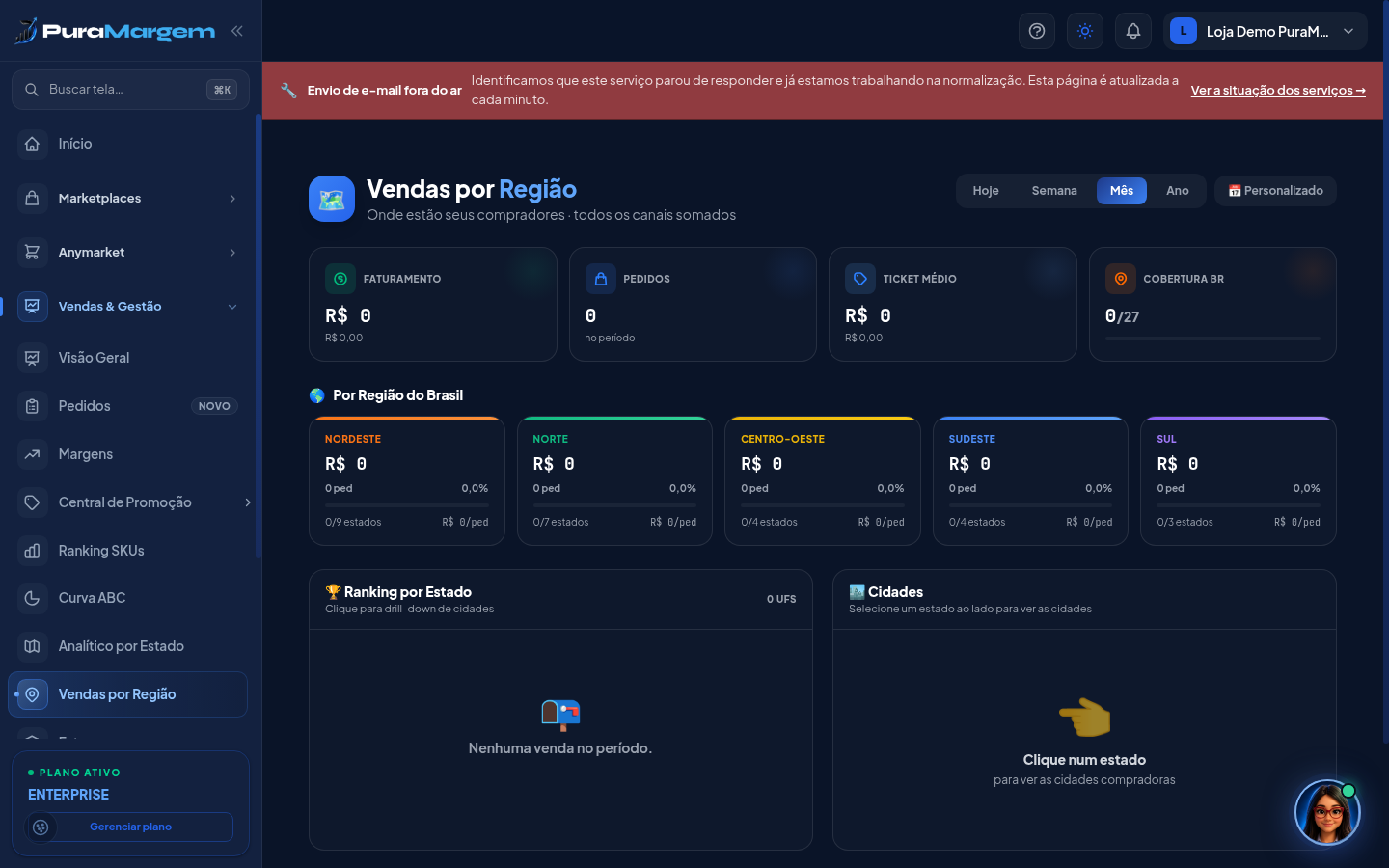The height and width of the screenshot is (868, 1389).
Task: Open the Sudeste region card
Action: click(1030, 481)
